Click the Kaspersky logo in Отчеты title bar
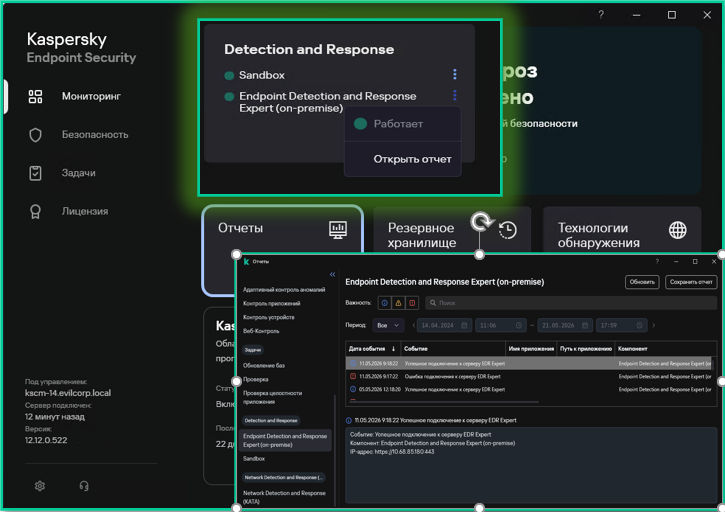The width and height of the screenshot is (725, 512). pyautogui.click(x=246, y=262)
